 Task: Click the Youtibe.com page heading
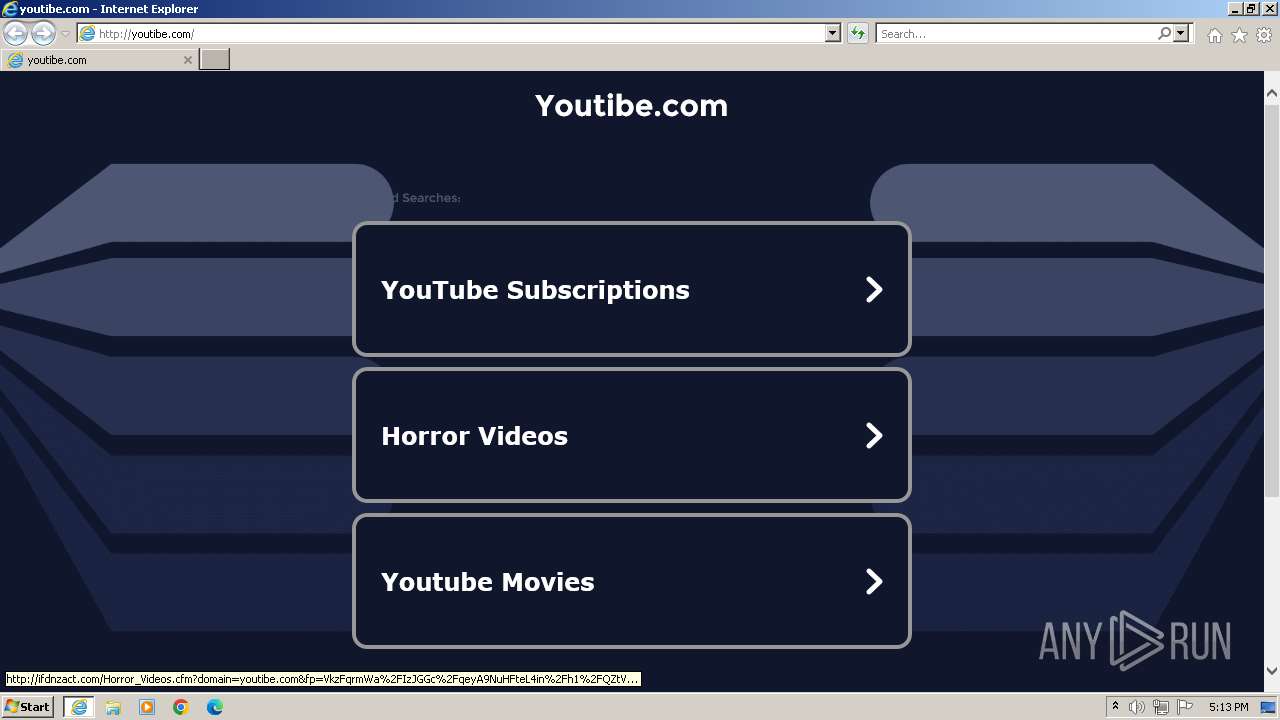631,106
